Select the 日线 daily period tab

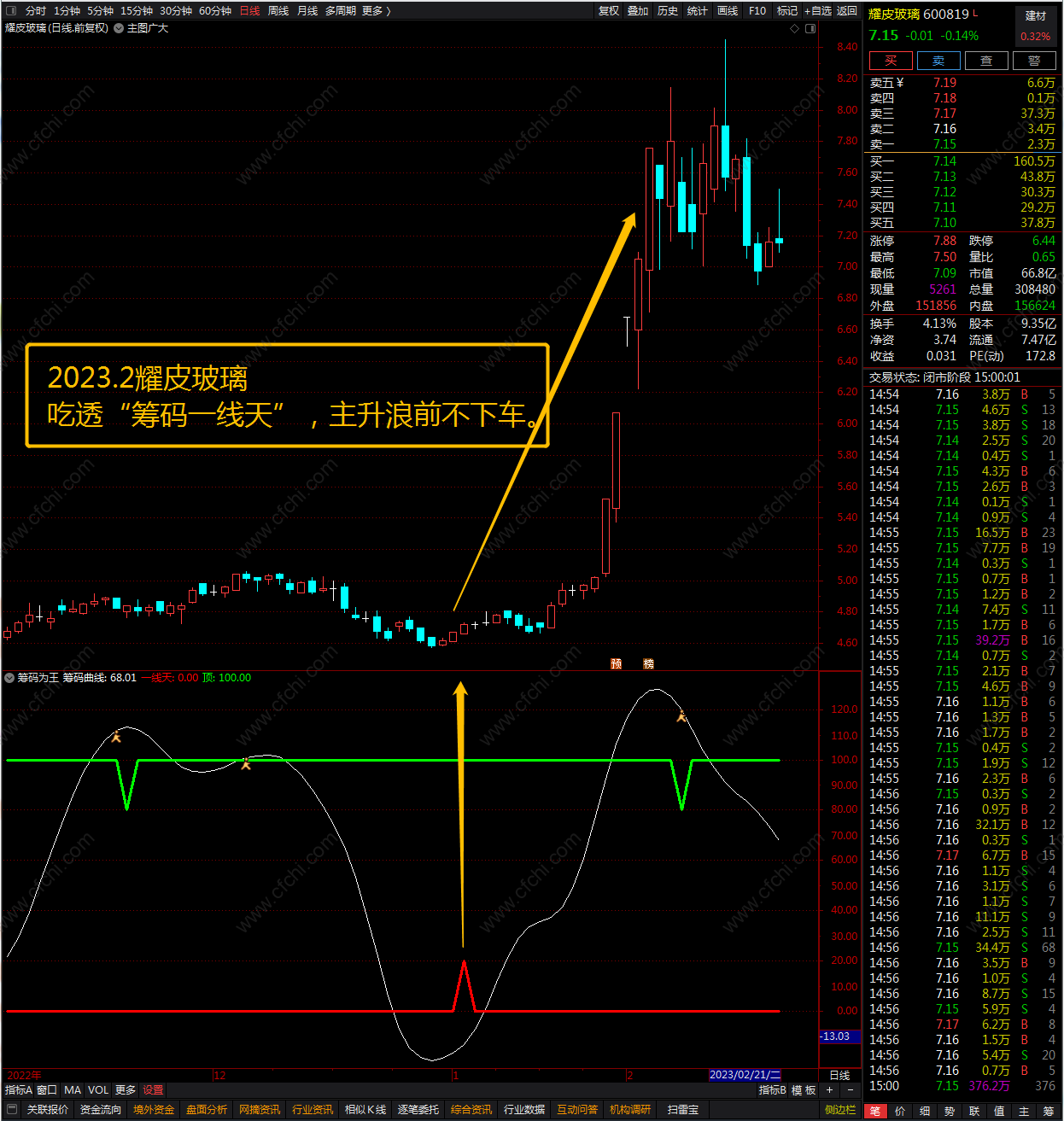[x=249, y=11]
